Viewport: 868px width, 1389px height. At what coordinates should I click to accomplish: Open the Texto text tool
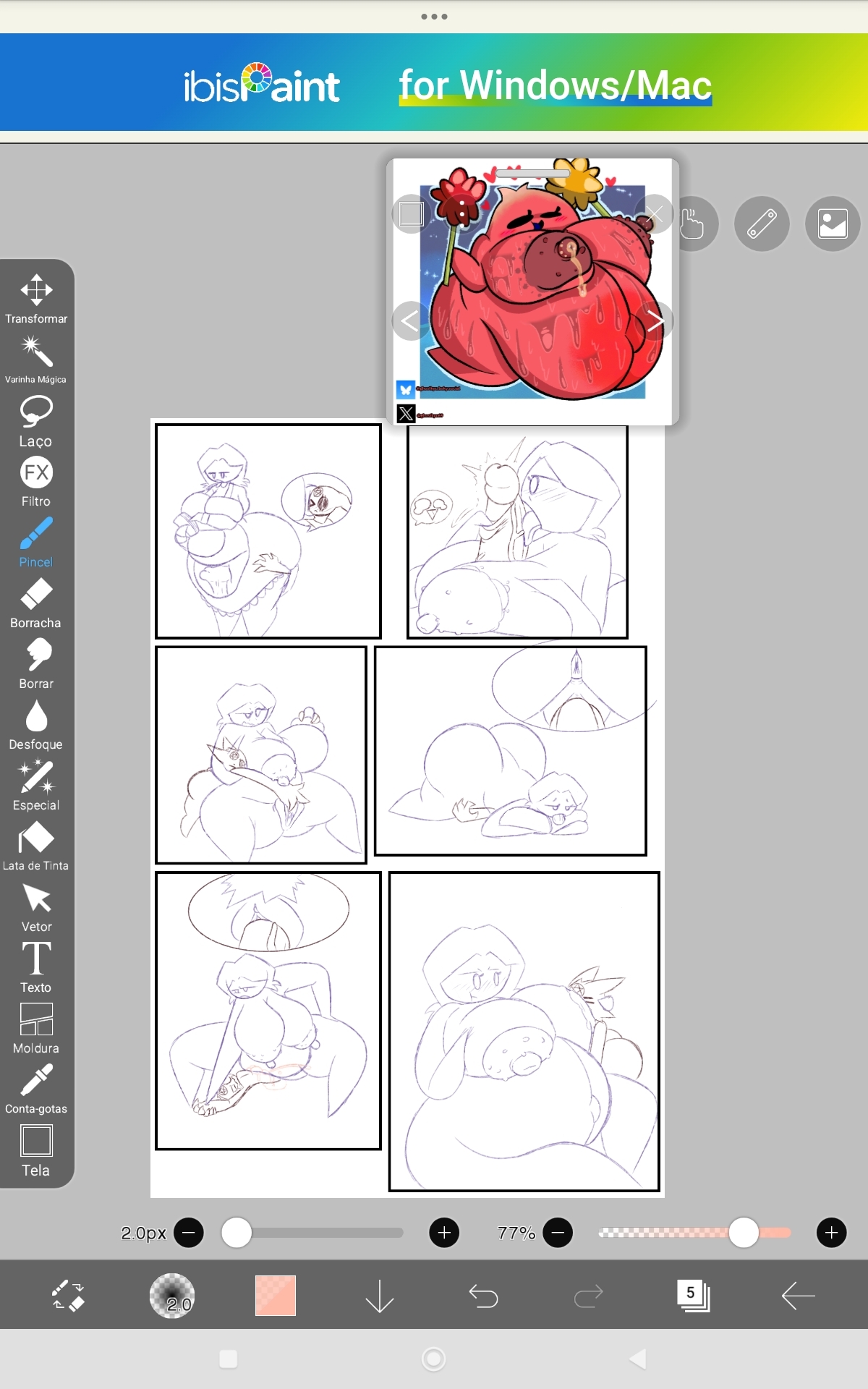[x=36, y=967]
